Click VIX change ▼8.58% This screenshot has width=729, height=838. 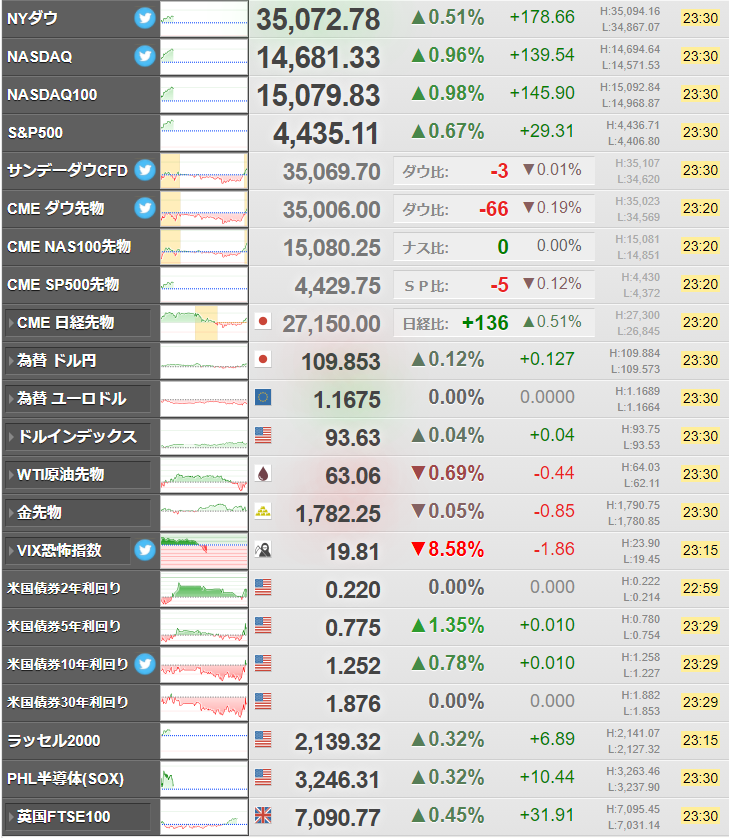tap(448, 549)
